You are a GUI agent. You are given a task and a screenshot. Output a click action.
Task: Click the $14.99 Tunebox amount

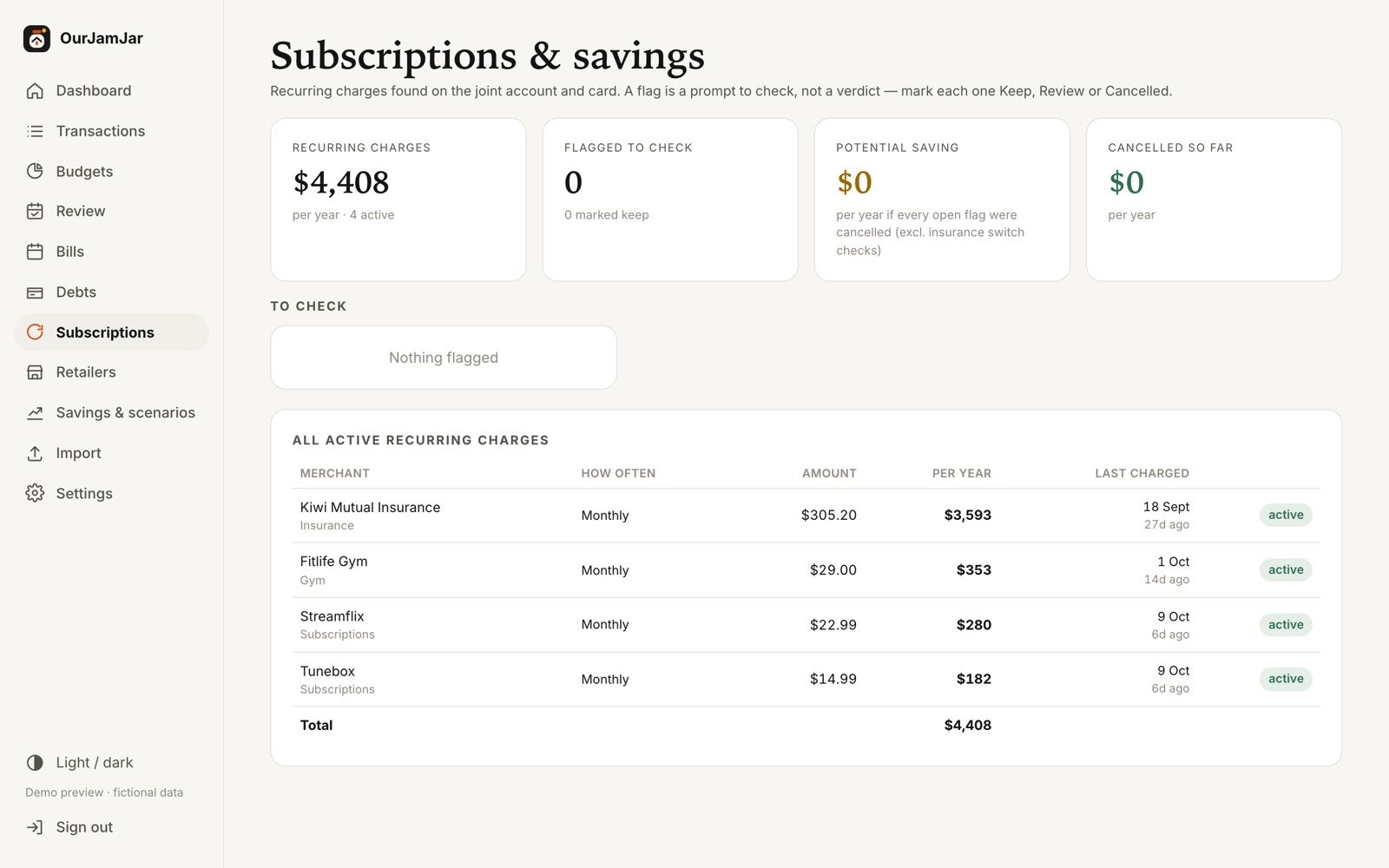833,679
